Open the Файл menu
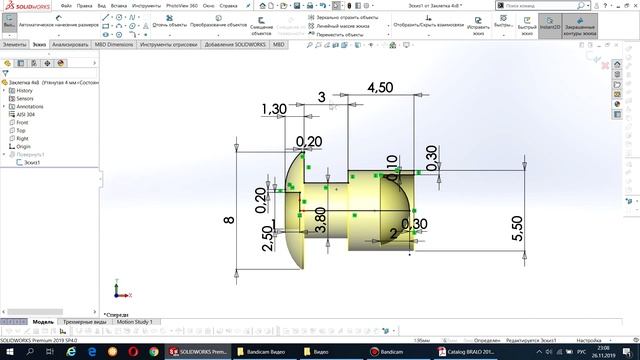The width and height of the screenshot is (640, 360). click(66, 6)
